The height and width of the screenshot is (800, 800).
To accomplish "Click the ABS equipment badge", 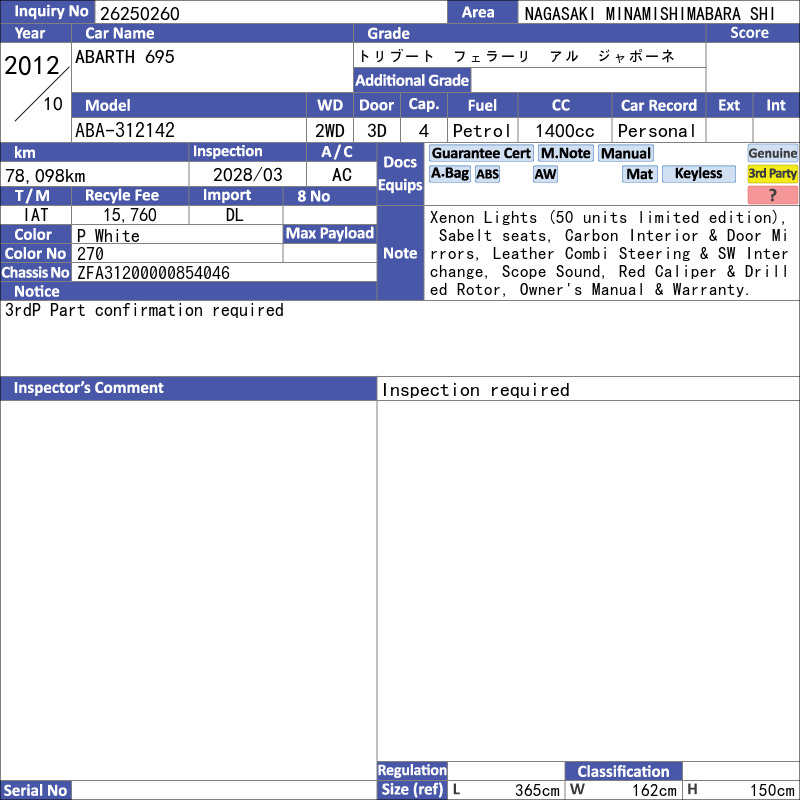I will (487, 174).
